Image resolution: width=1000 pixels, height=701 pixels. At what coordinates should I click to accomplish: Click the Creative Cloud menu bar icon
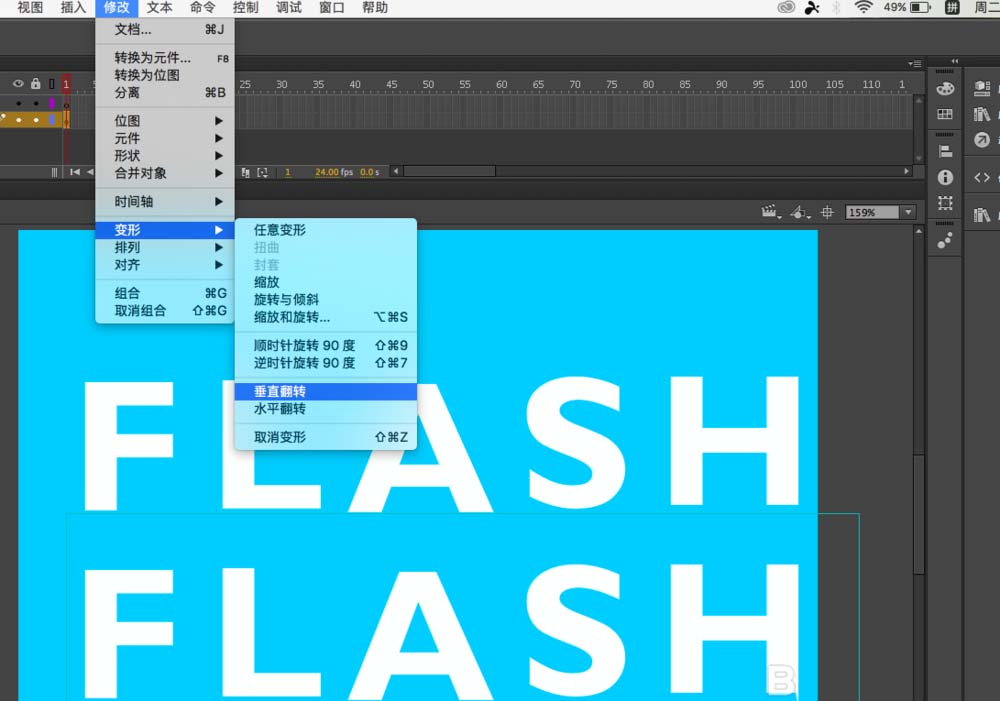[x=786, y=8]
